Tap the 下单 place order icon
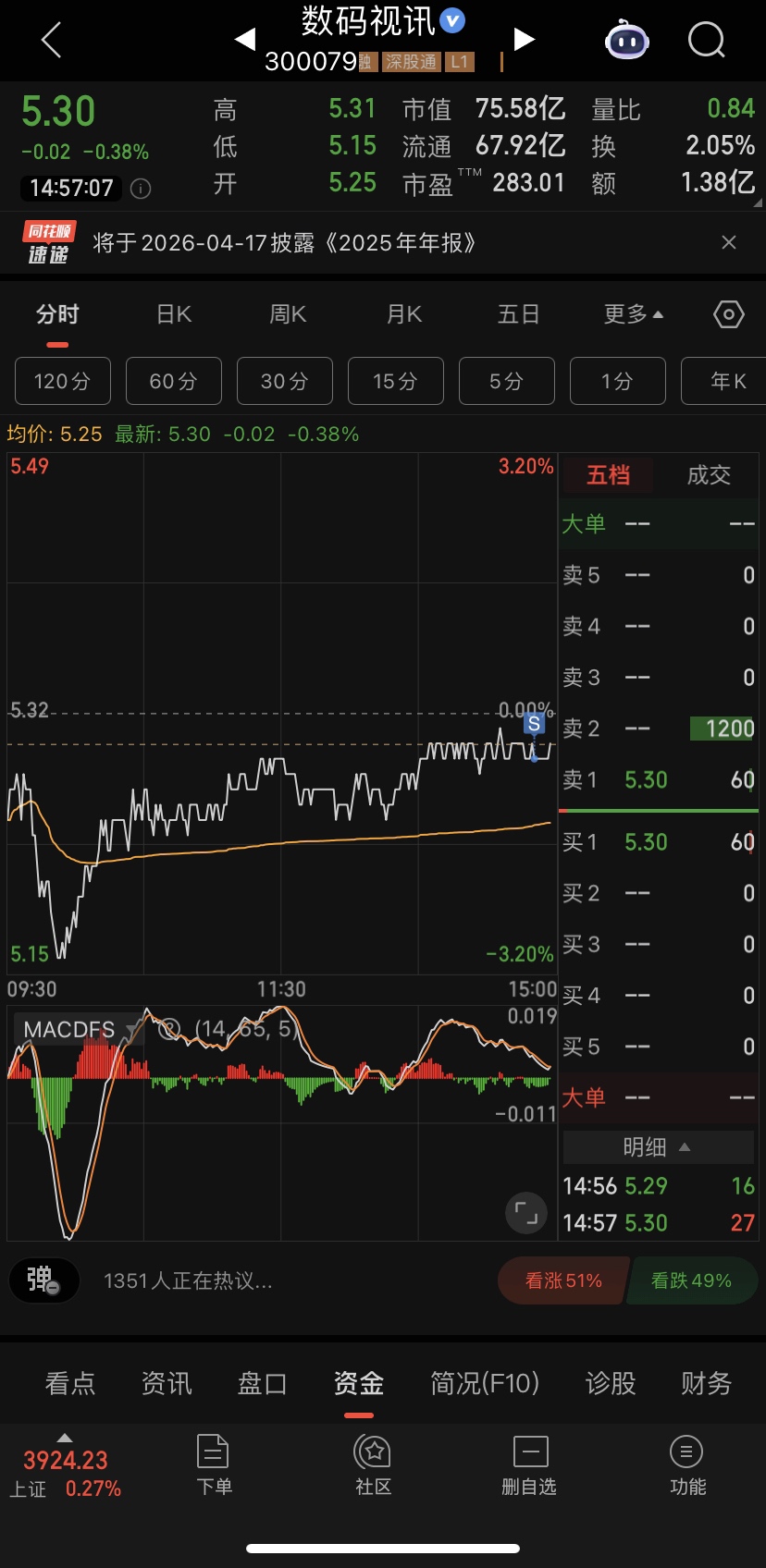Image resolution: width=766 pixels, height=1568 pixels. [x=214, y=1465]
